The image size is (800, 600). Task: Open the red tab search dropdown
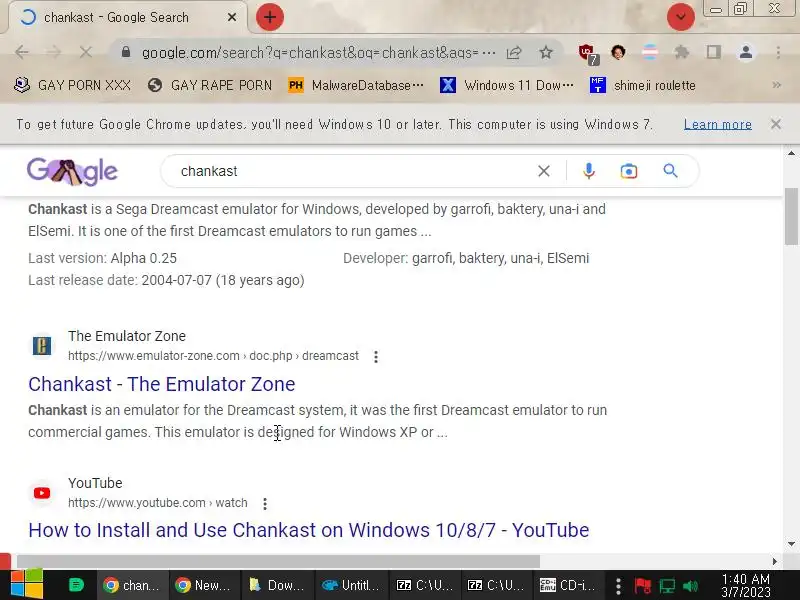(x=681, y=17)
